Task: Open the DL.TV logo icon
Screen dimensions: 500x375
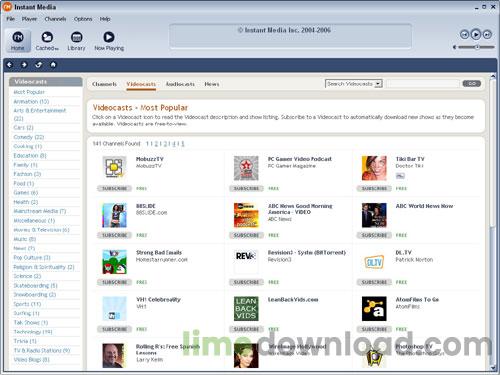Action: coord(374,262)
